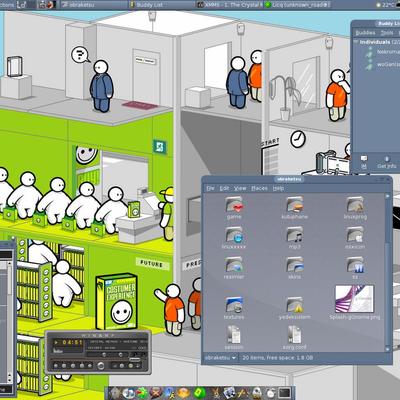The height and width of the screenshot is (400, 400).
Task: Expand the obraketsu location dropdown in status bar
Action: (220, 358)
